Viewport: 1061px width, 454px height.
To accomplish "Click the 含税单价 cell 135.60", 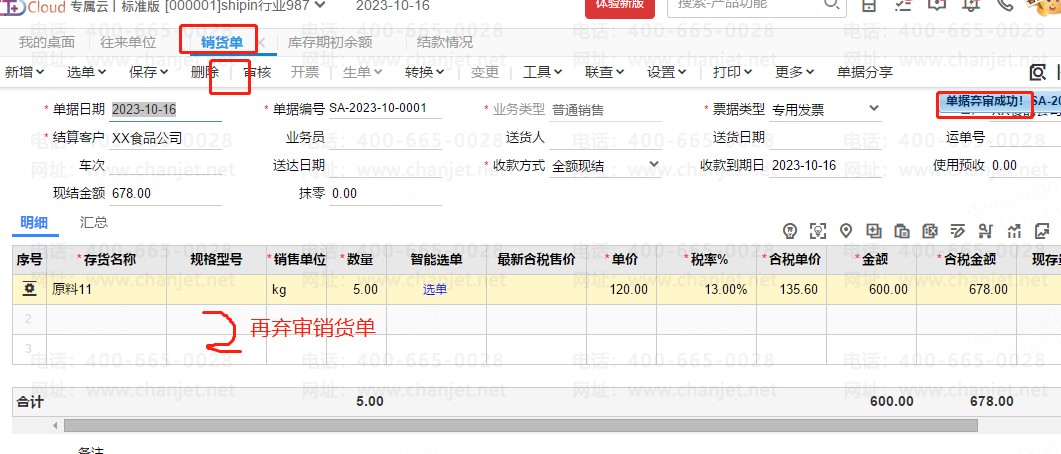I will [x=791, y=290].
